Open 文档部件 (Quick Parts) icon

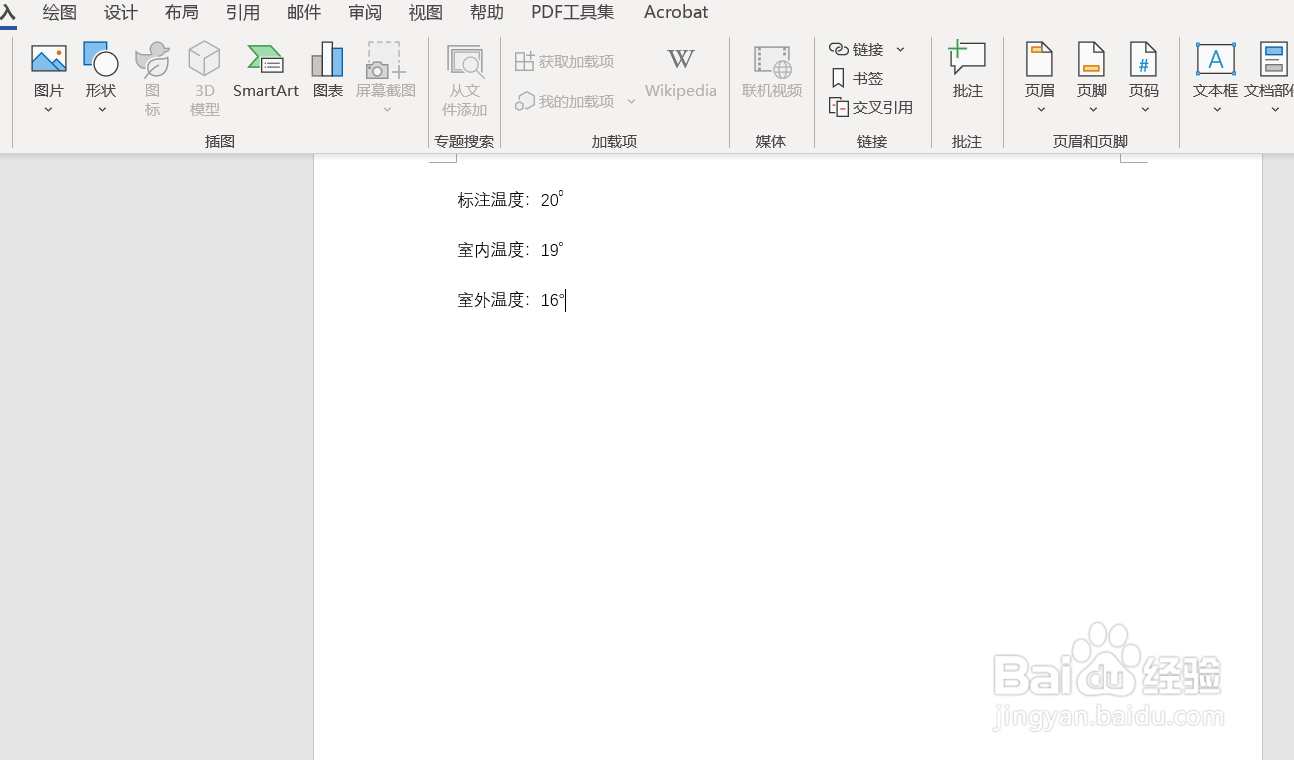click(1274, 59)
